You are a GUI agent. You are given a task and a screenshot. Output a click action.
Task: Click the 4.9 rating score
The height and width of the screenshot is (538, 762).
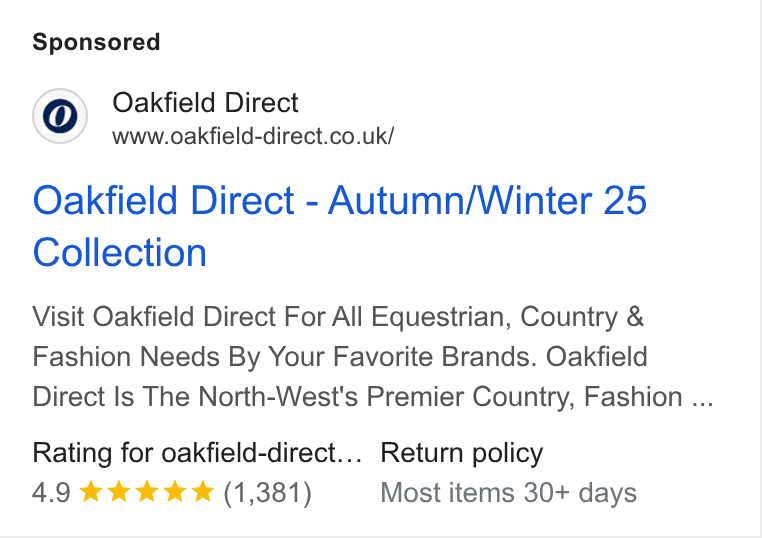51,492
